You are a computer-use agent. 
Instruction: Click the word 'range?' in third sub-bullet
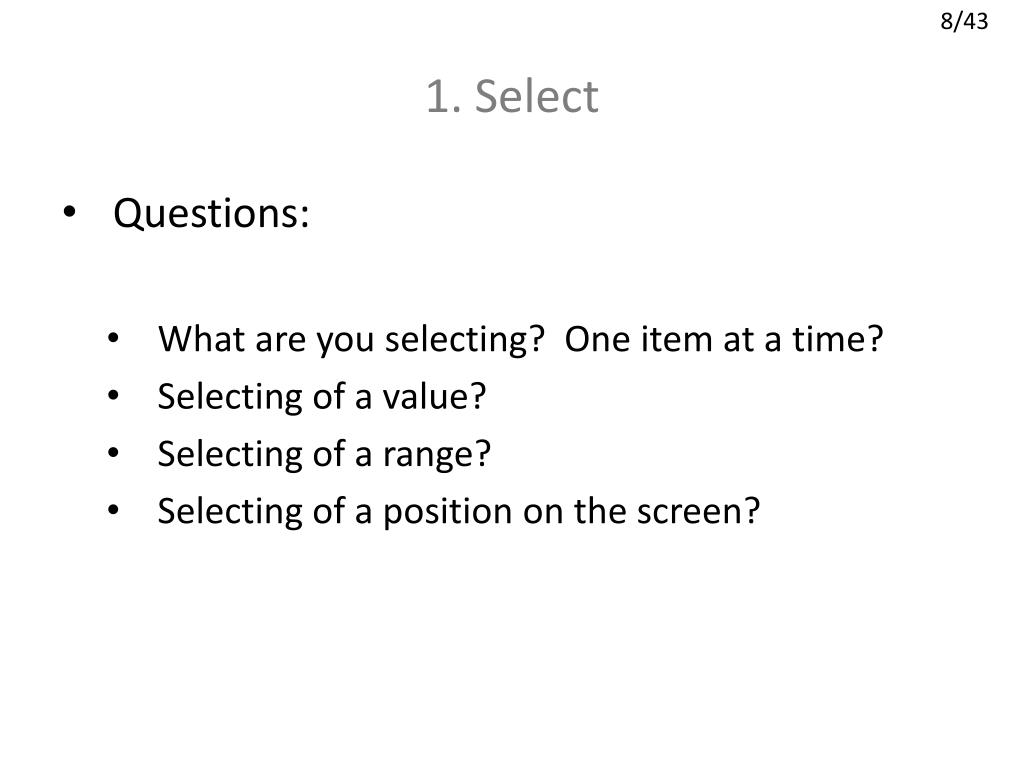point(436,456)
